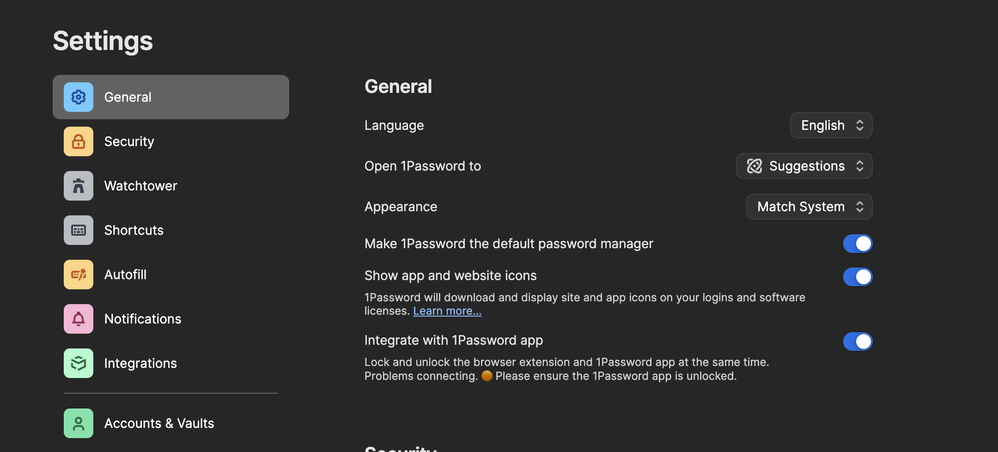Disable default password manager toggle
998x452 pixels.
(857, 244)
